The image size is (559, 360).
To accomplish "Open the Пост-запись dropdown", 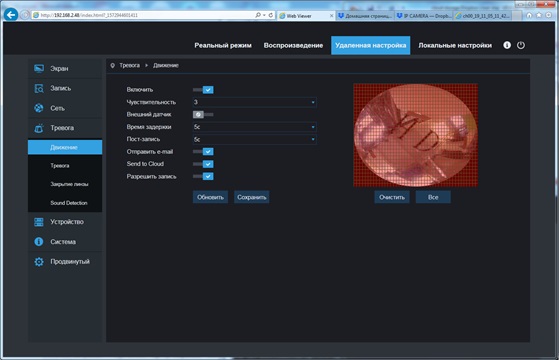I will pyautogui.click(x=255, y=139).
